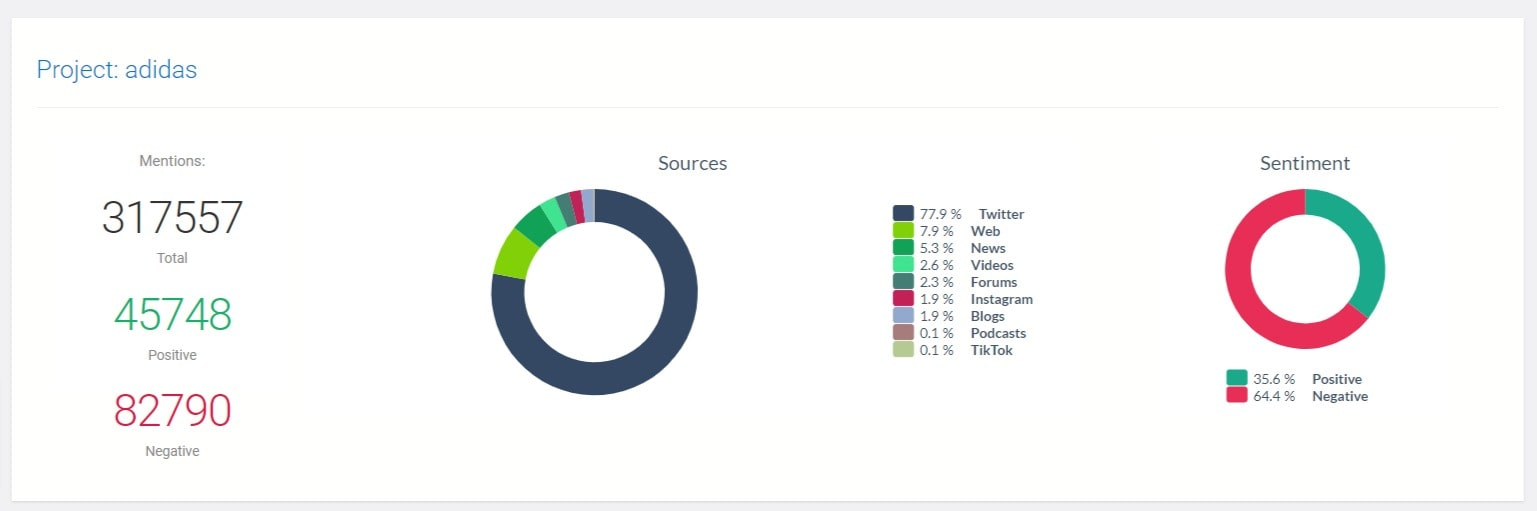Select the Podcasts legend label
The image size is (1537, 511).
(998, 333)
